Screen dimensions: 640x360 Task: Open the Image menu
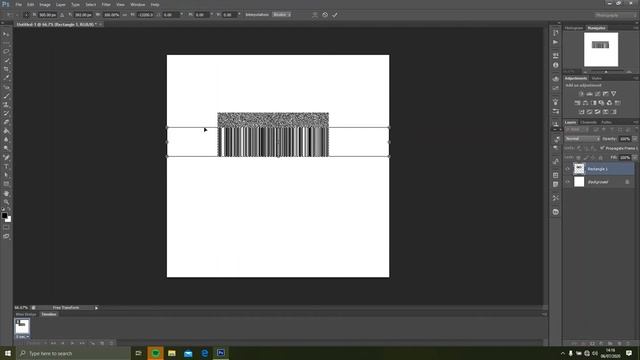(45, 4)
